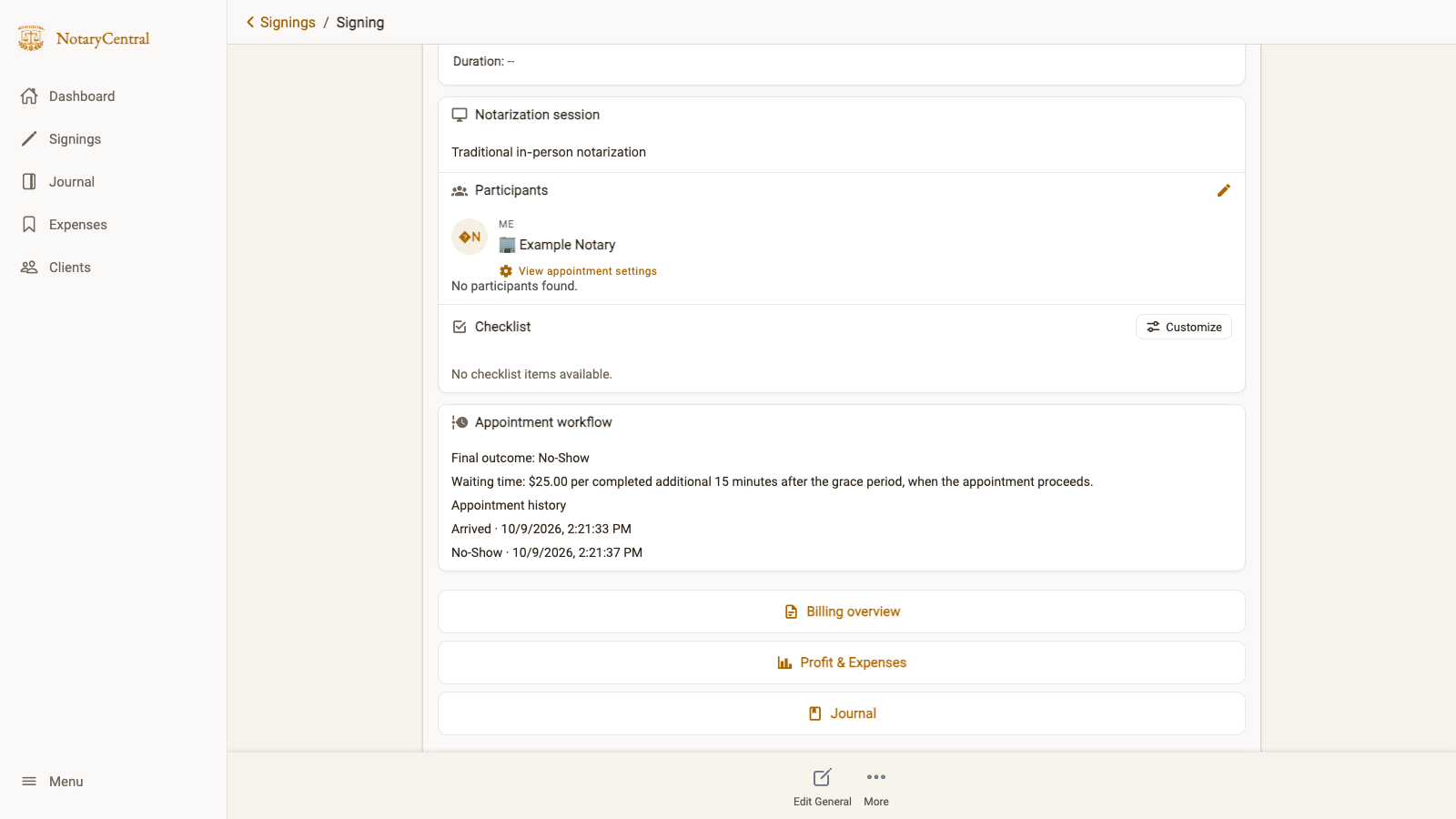The height and width of the screenshot is (819, 1456).
Task: Open the Dashboard home icon
Action: pyautogui.click(x=29, y=96)
